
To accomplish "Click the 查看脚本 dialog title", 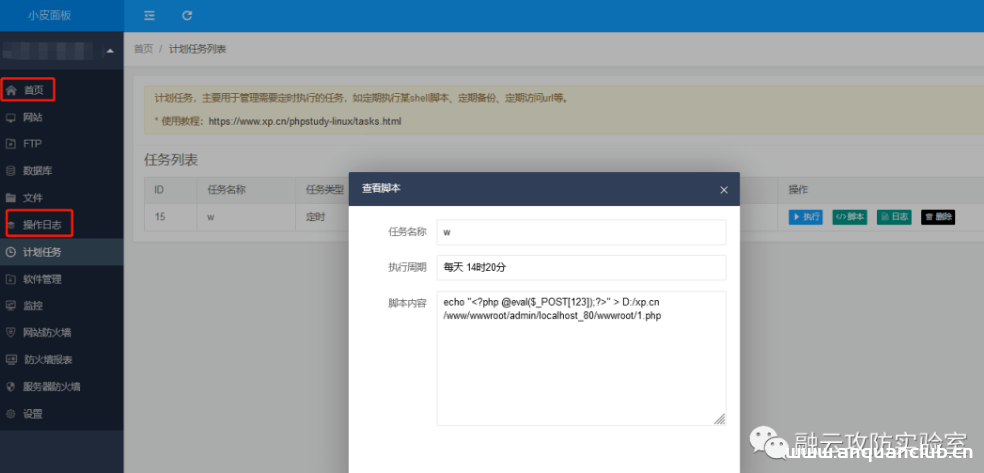I will point(382,188).
